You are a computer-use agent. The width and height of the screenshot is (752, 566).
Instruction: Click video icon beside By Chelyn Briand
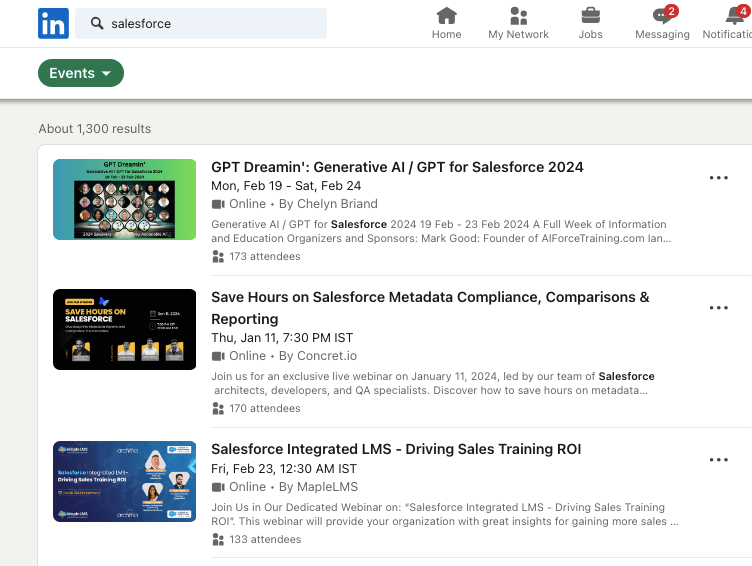pyautogui.click(x=218, y=204)
